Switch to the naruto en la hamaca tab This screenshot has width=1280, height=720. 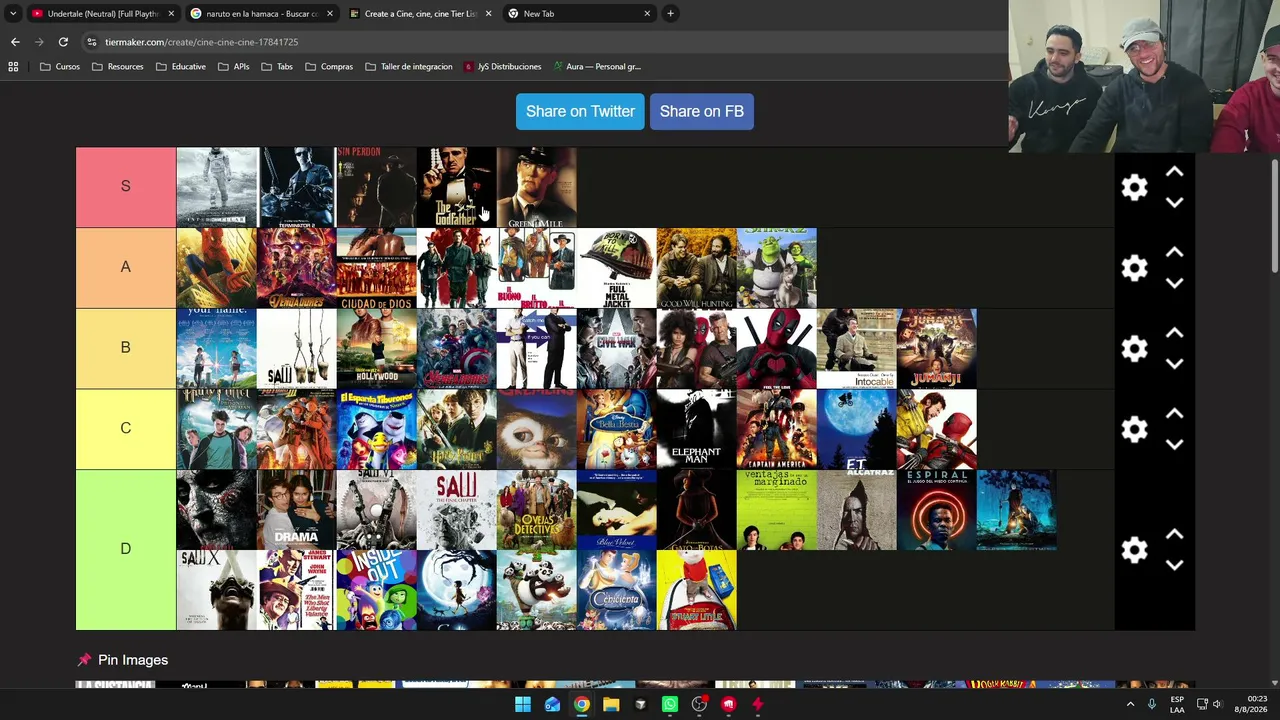pyautogui.click(x=261, y=14)
